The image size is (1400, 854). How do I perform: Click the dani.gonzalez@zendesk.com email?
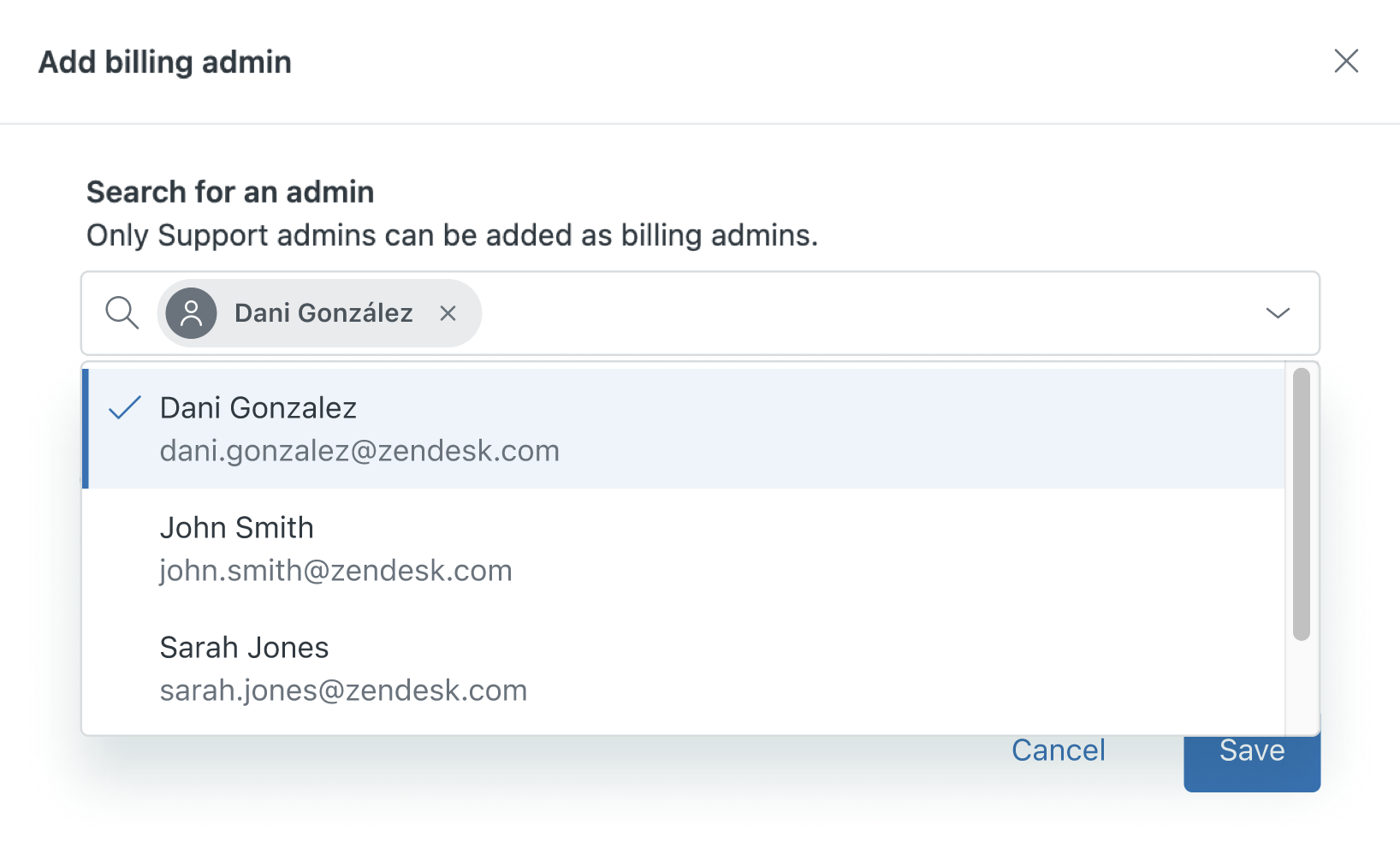tap(359, 451)
